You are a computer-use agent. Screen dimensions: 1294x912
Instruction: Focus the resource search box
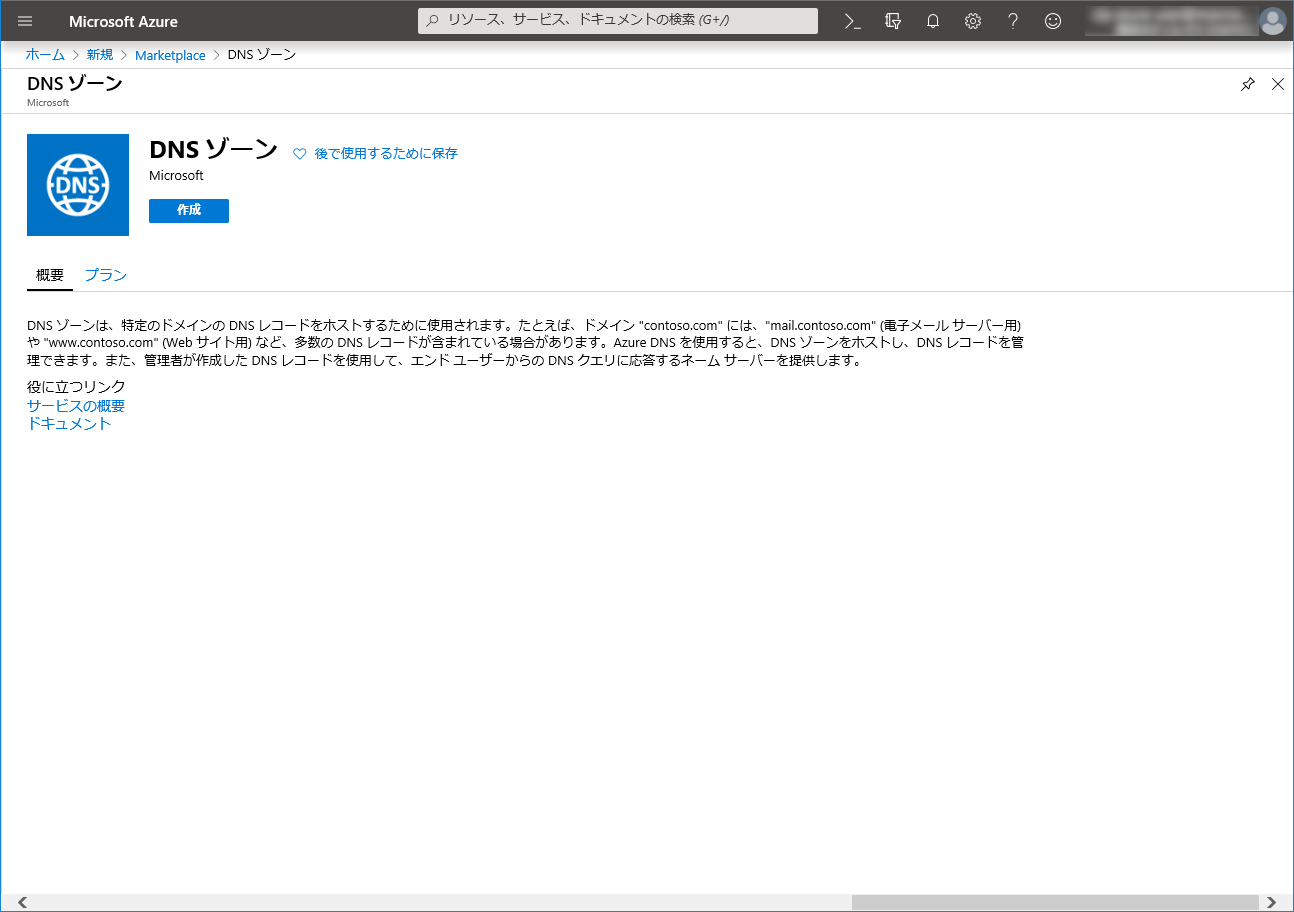coord(618,21)
